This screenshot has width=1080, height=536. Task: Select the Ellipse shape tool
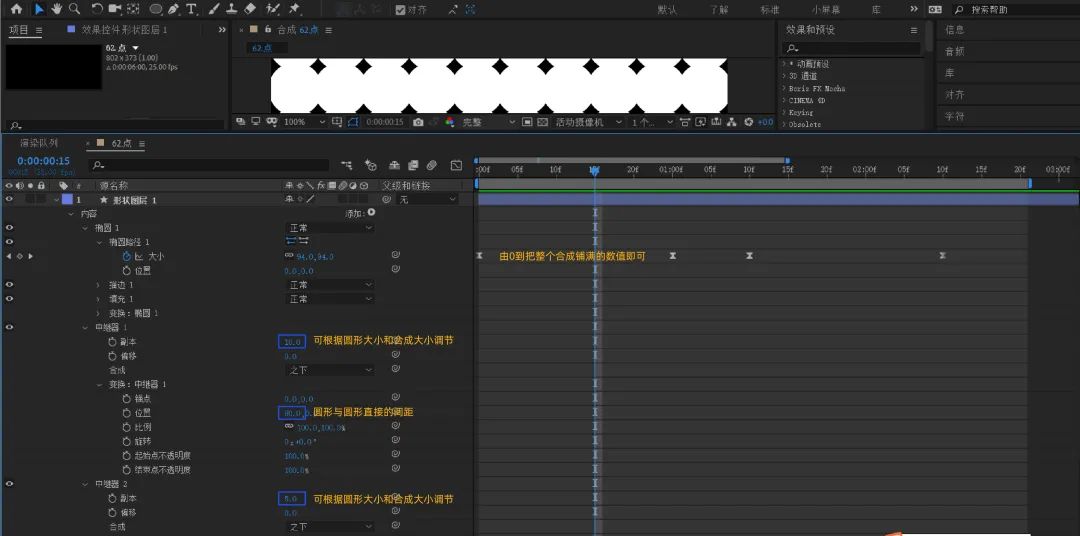coord(156,9)
